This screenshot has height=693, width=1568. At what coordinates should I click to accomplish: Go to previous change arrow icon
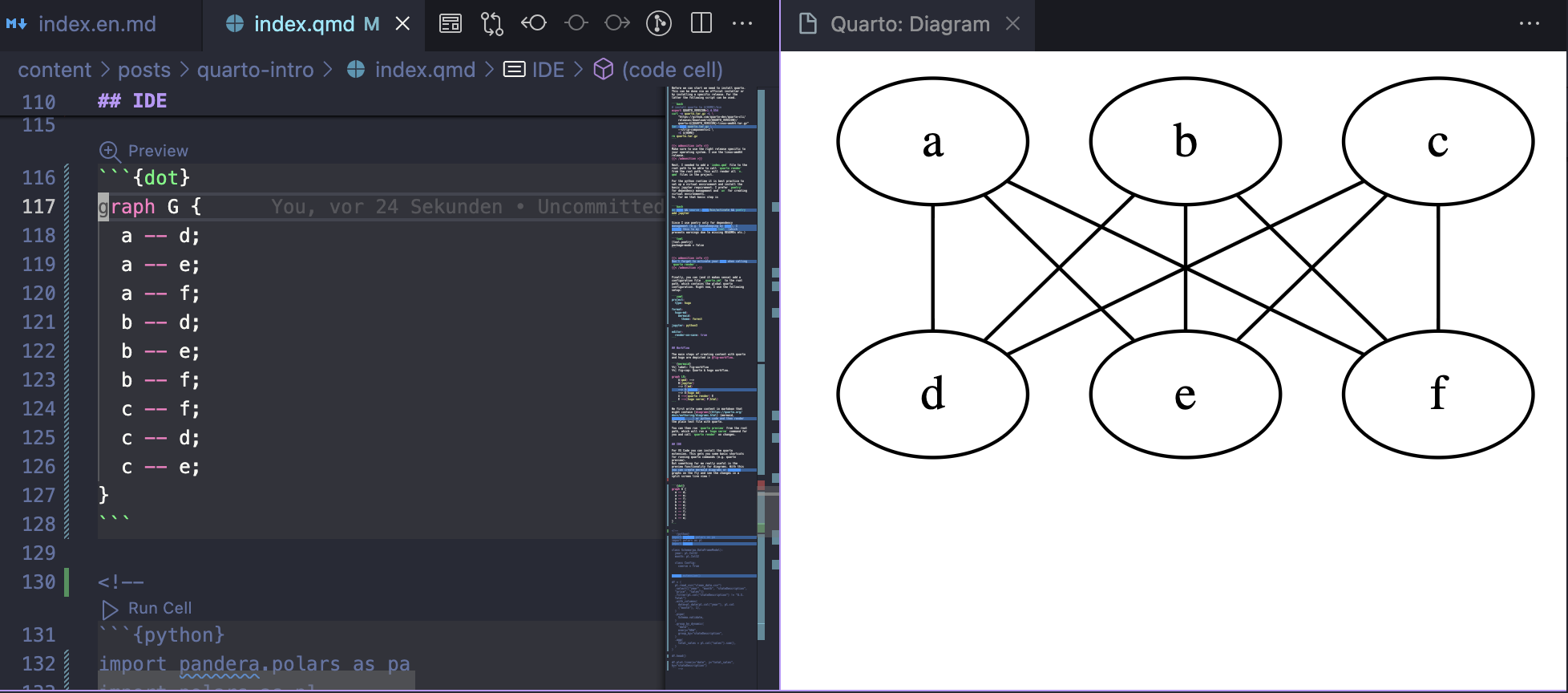click(x=534, y=23)
